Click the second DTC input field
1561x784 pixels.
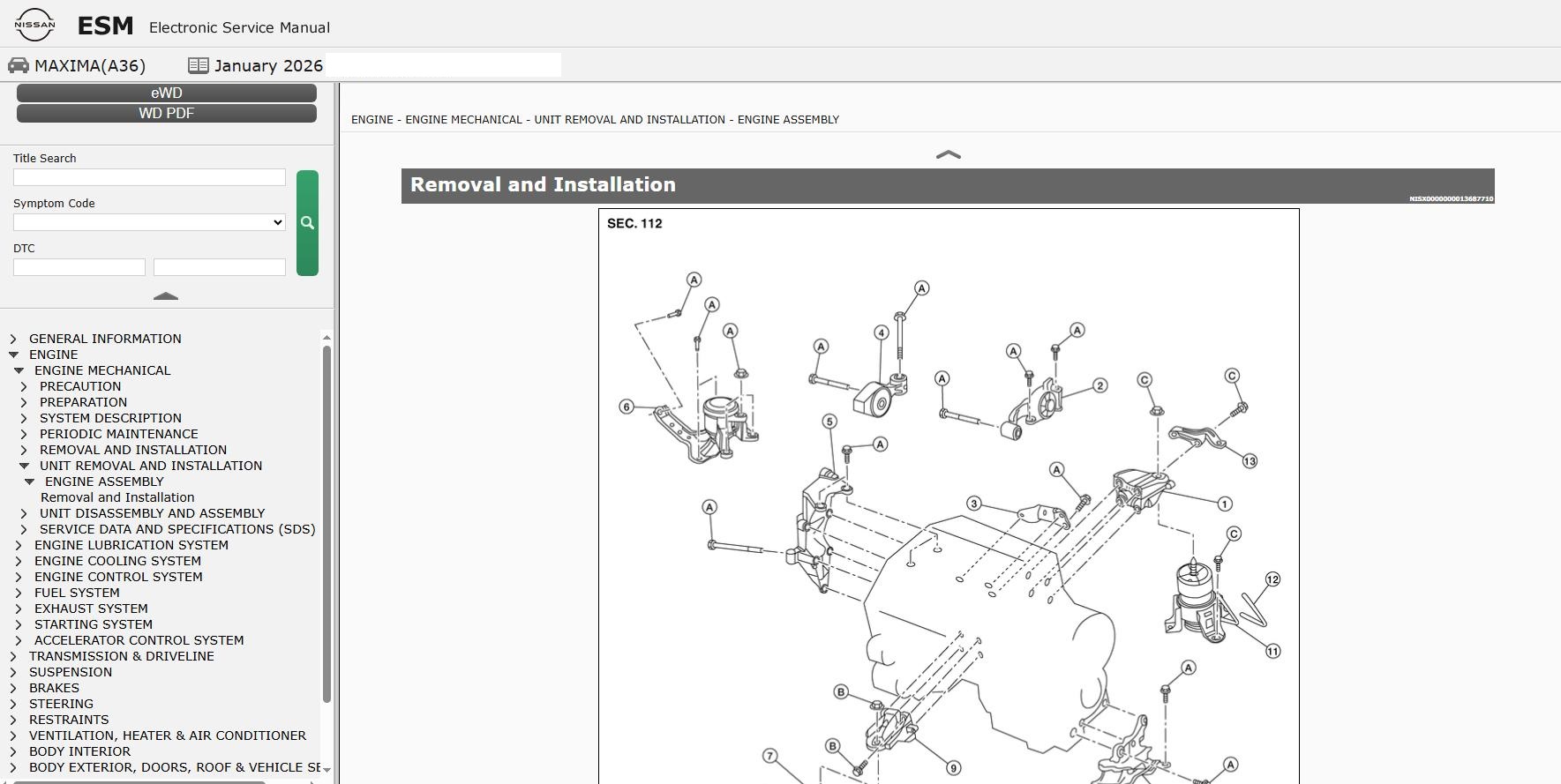click(220, 267)
